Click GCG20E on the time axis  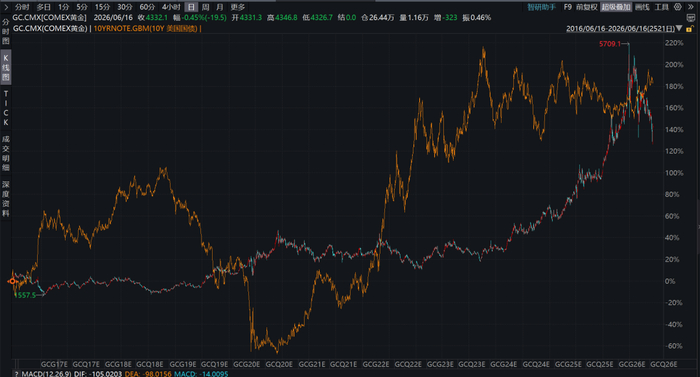click(246, 364)
